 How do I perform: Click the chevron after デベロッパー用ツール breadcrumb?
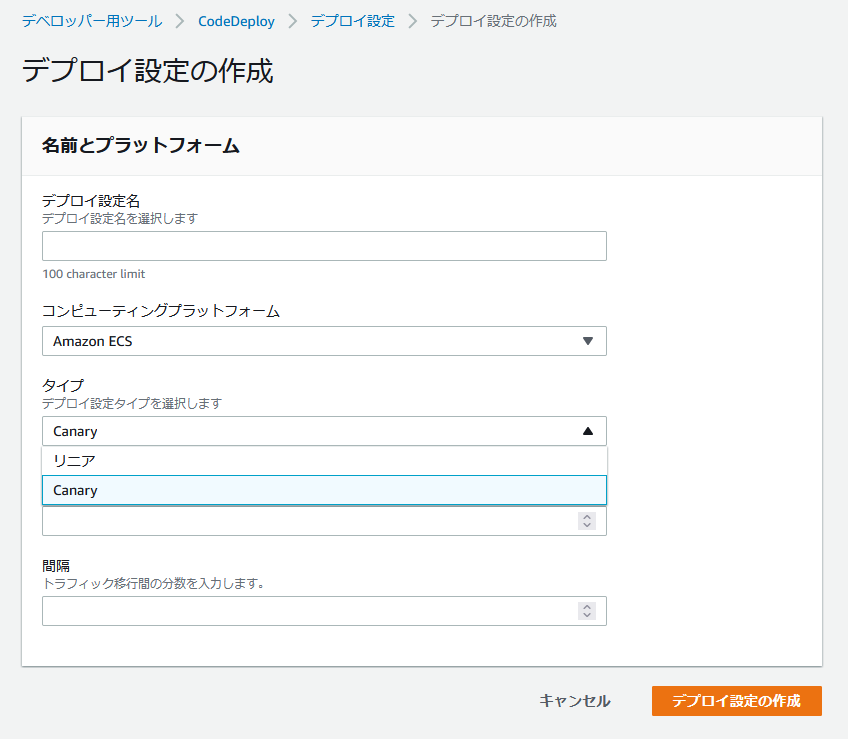point(180,21)
